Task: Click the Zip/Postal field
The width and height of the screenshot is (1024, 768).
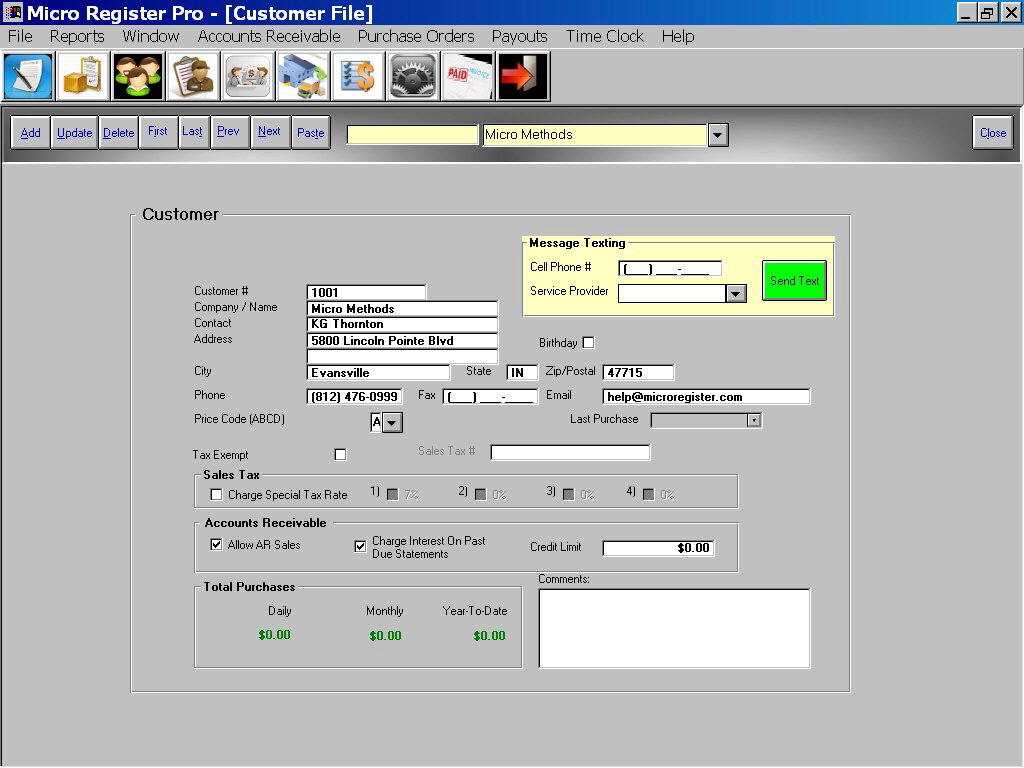Action: [638, 372]
